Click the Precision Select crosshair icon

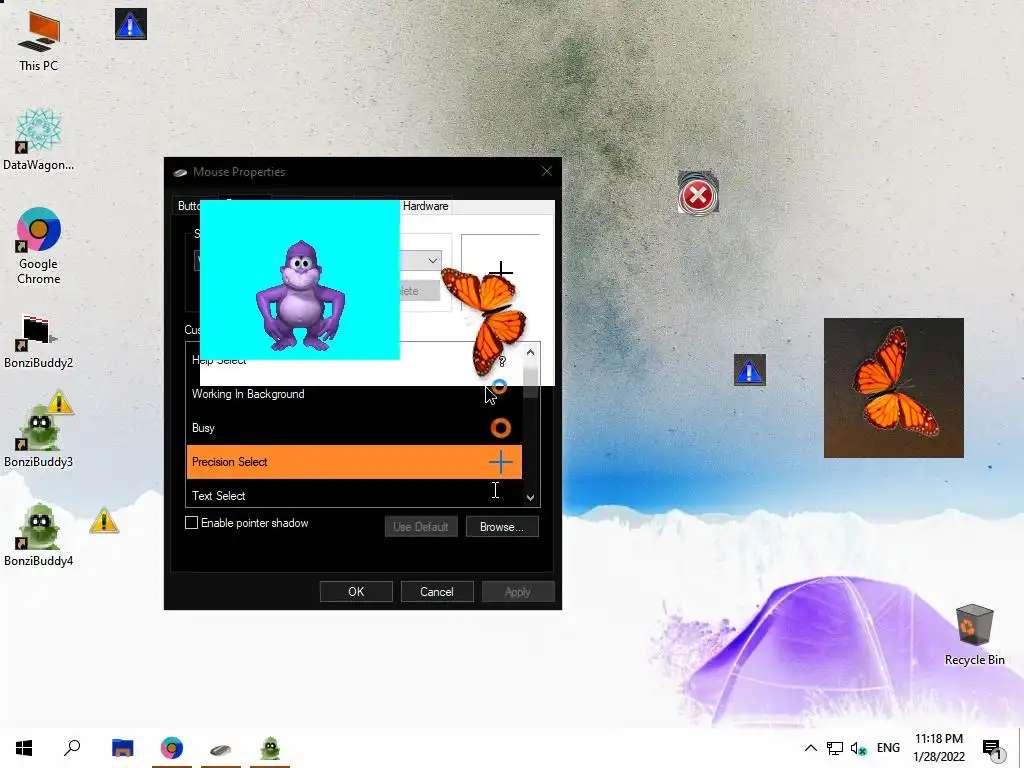click(x=500, y=462)
